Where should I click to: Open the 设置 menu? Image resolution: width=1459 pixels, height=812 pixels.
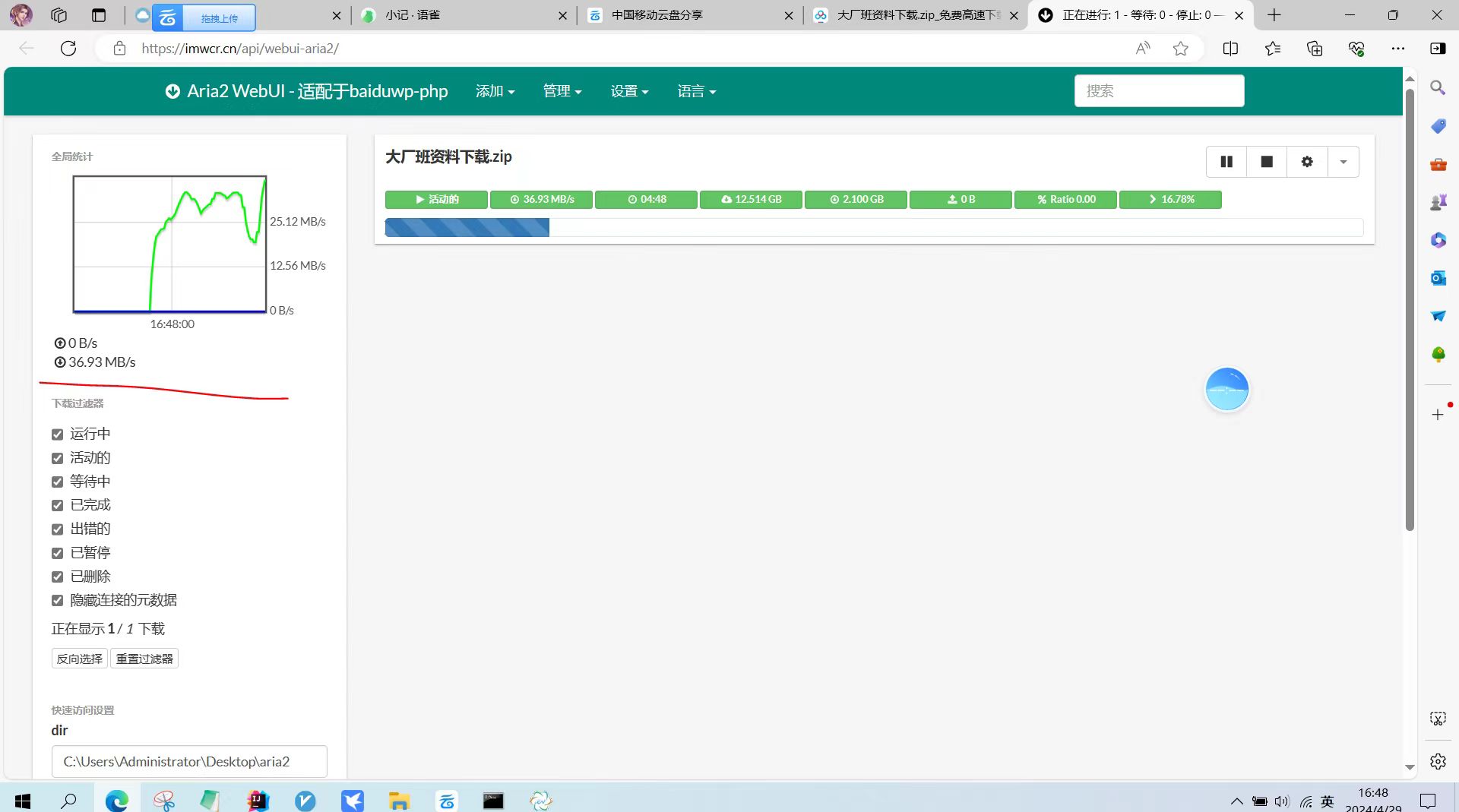click(x=629, y=91)
